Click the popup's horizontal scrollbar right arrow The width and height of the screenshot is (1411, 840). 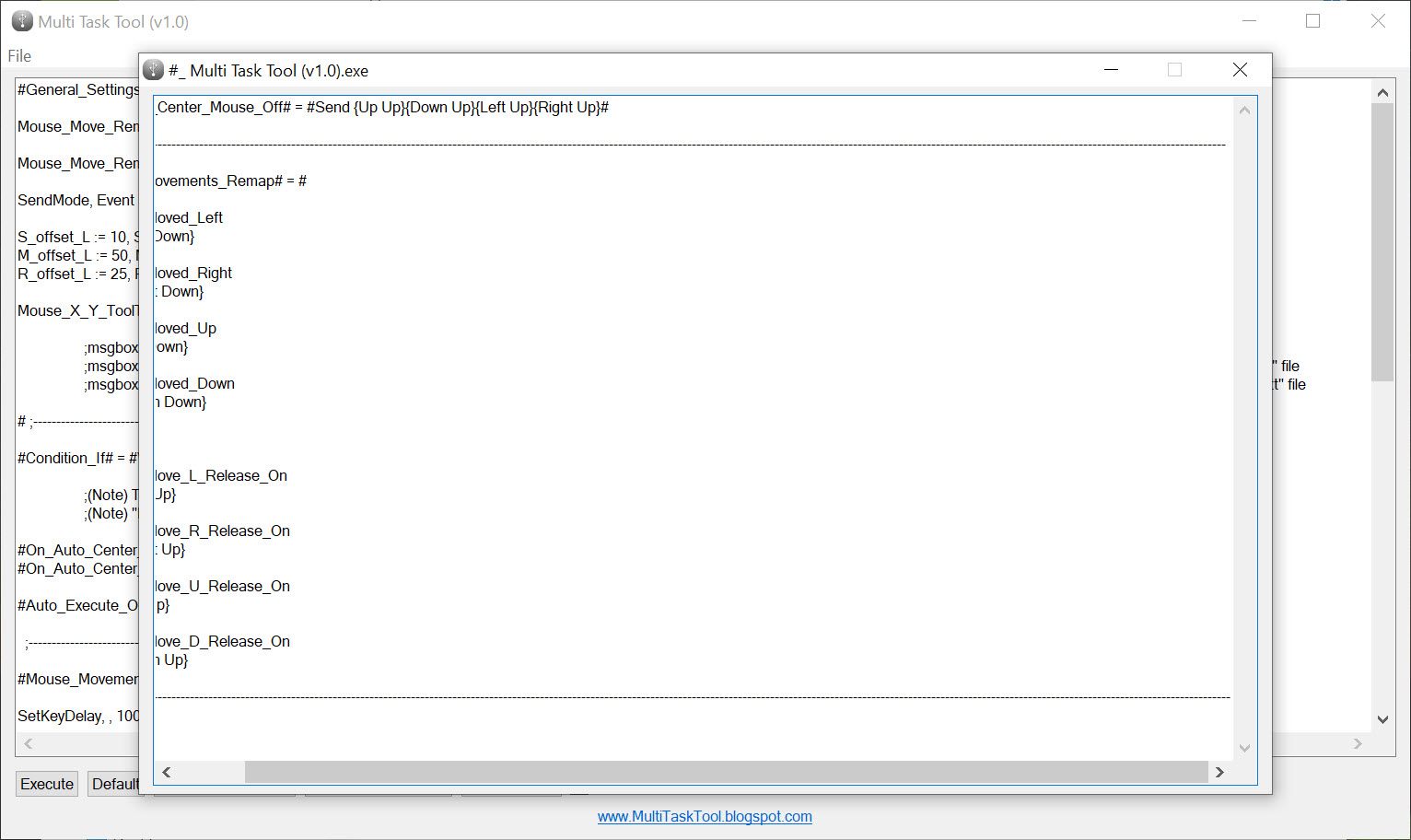[x=1220, y=772]
